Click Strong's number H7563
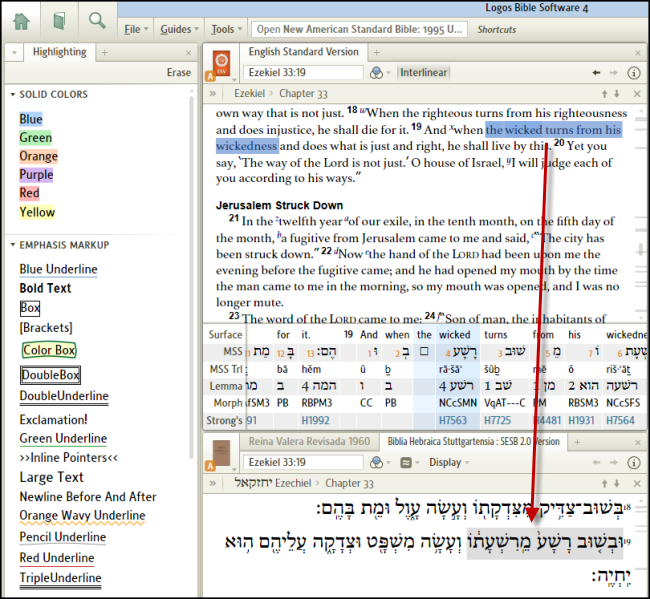Screen dimensions: 650x599 tap(453, 420)
